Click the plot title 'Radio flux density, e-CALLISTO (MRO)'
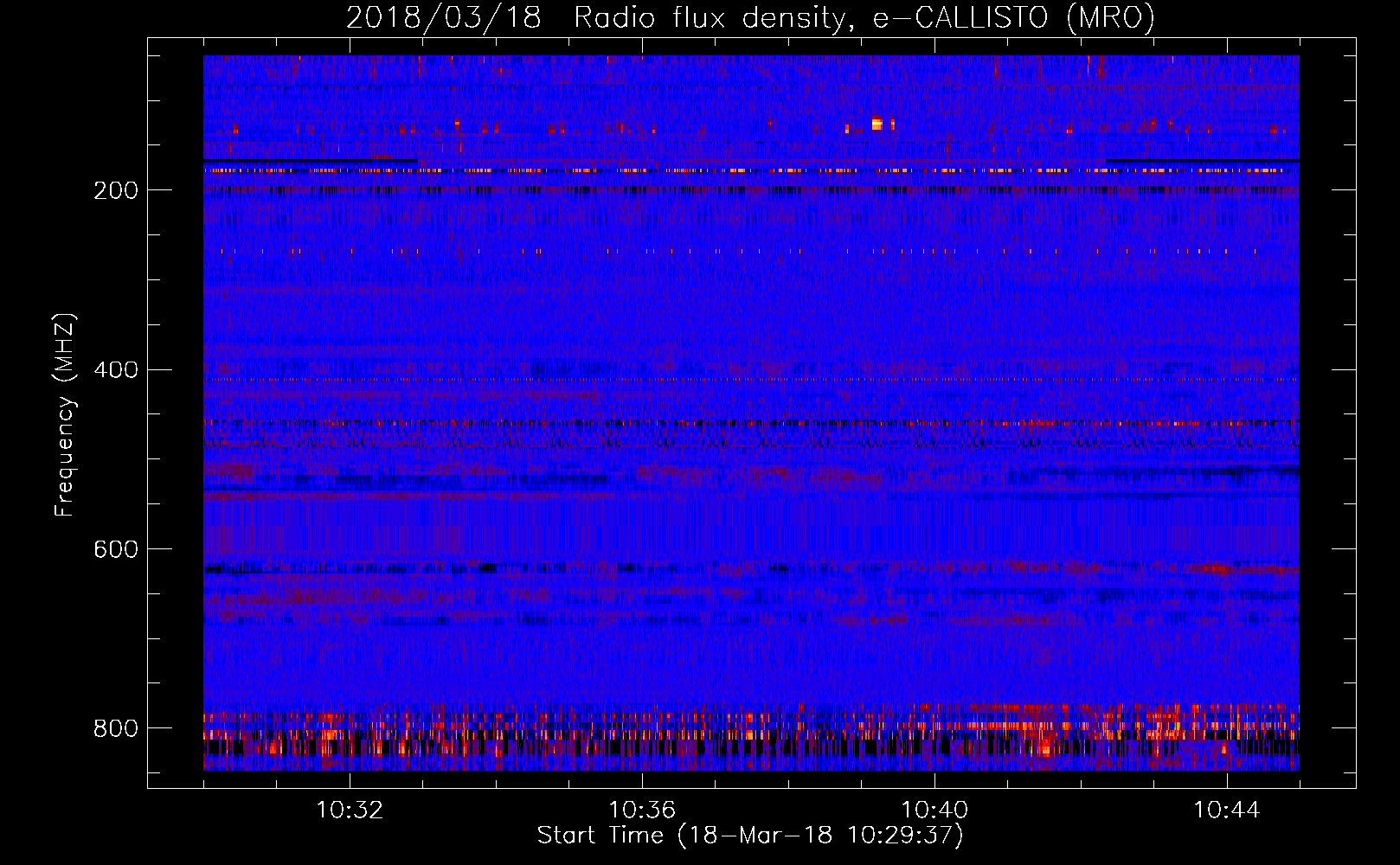1400x865 pixels. click(864, 17)
